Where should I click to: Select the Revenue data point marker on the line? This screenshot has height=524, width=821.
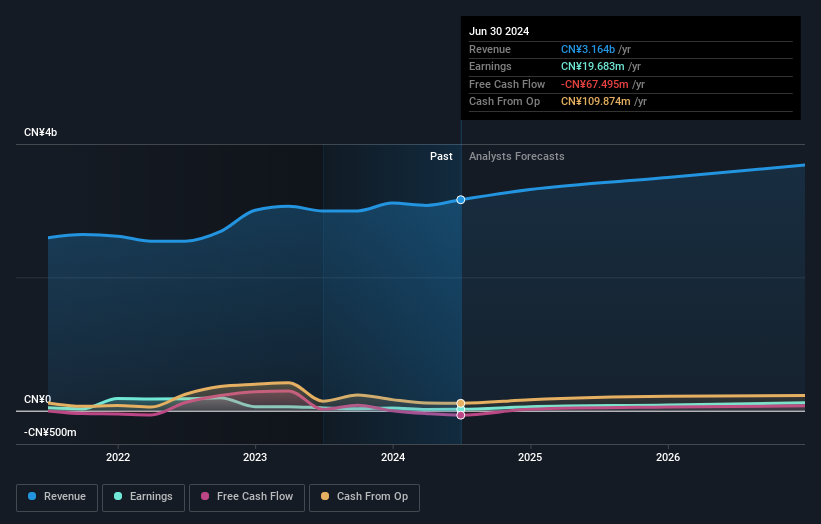click(461, 200)
